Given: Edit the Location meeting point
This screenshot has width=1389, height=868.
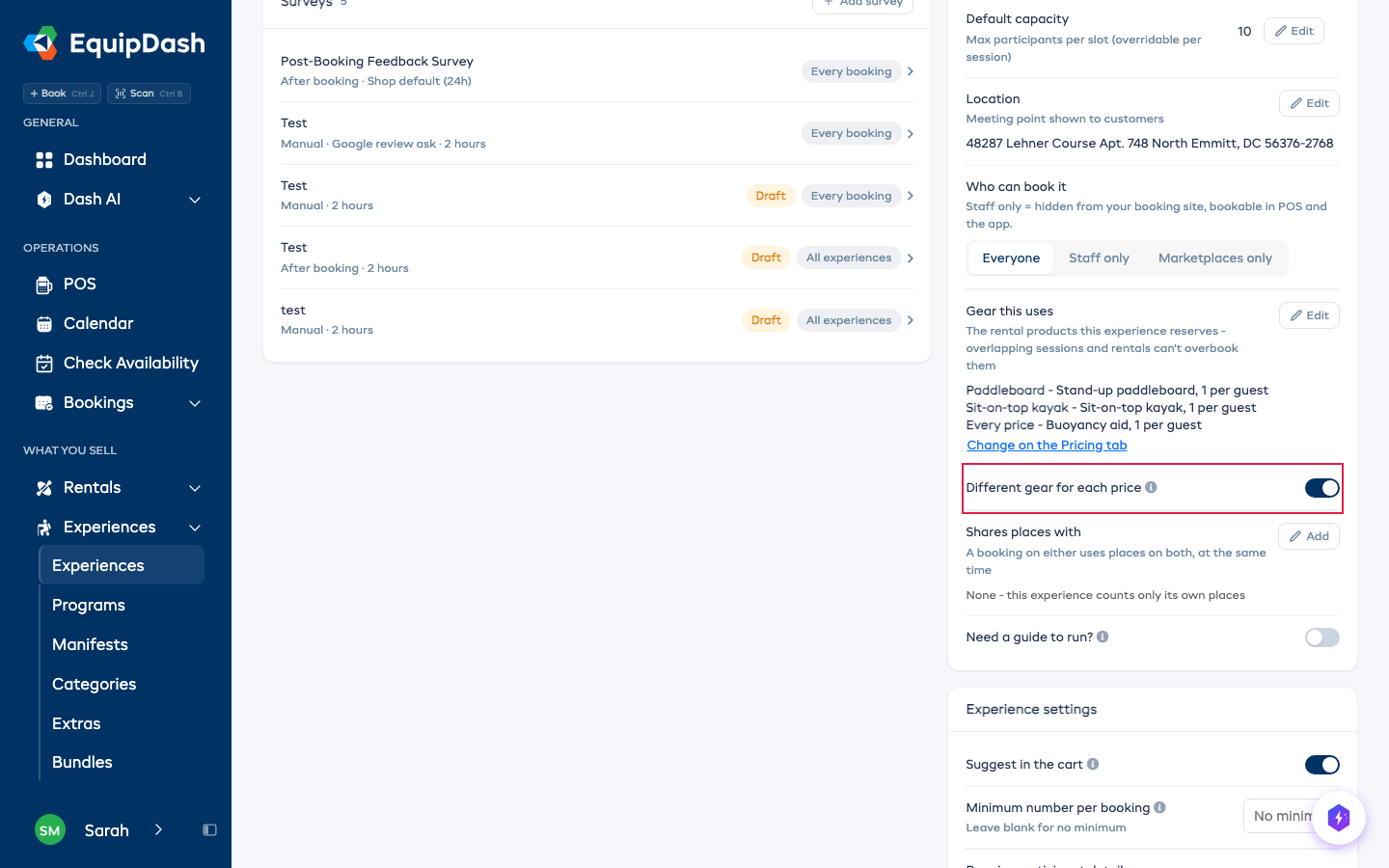Looking at the screenshot, I should 1309,103.
